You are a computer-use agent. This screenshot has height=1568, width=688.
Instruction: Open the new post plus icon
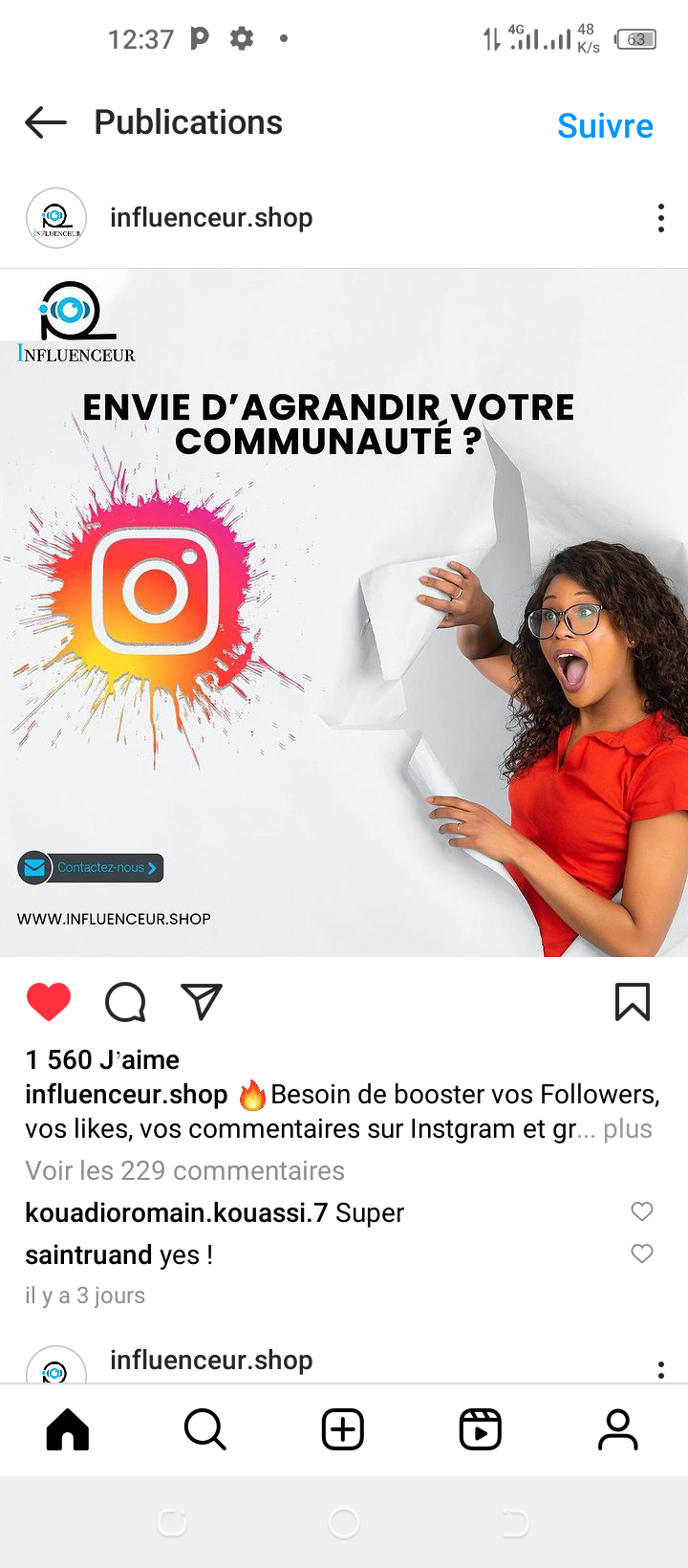click(x=343, y=1430)
